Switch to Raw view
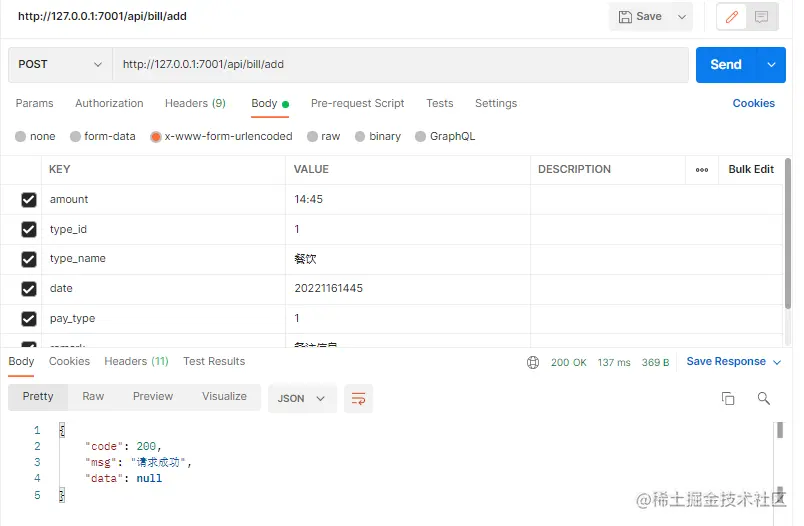The image size is (804, 526). (93, 396)
